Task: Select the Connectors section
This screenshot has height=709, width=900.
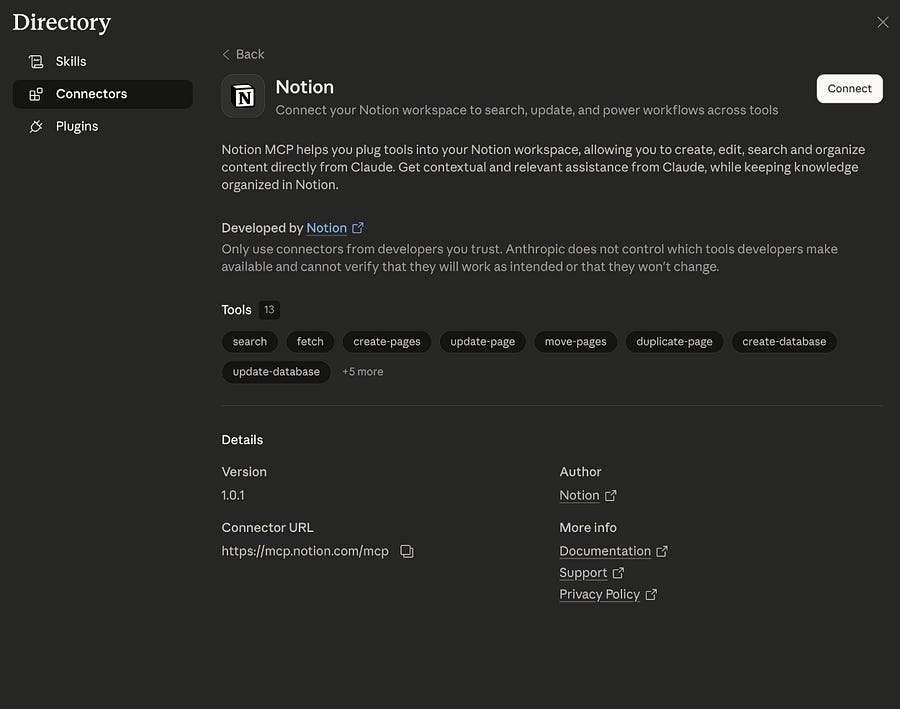Action: pos(103,94)
